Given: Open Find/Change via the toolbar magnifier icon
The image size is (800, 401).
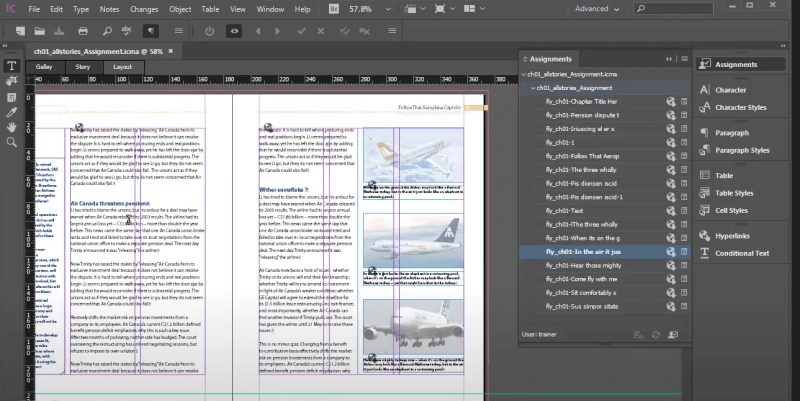Looking at the screenshot, I should pos(107,31).
